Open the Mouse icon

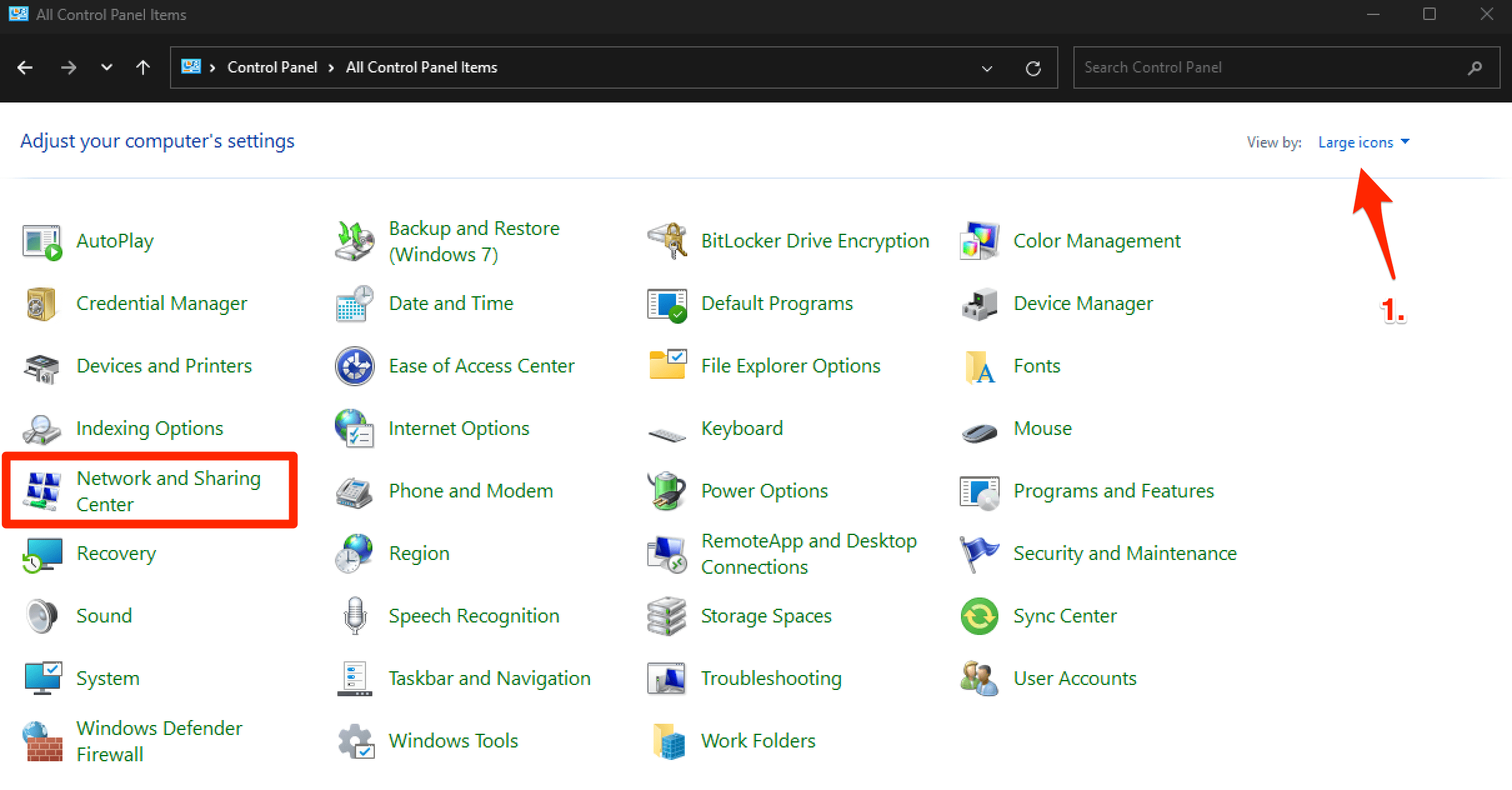(980, 432)
